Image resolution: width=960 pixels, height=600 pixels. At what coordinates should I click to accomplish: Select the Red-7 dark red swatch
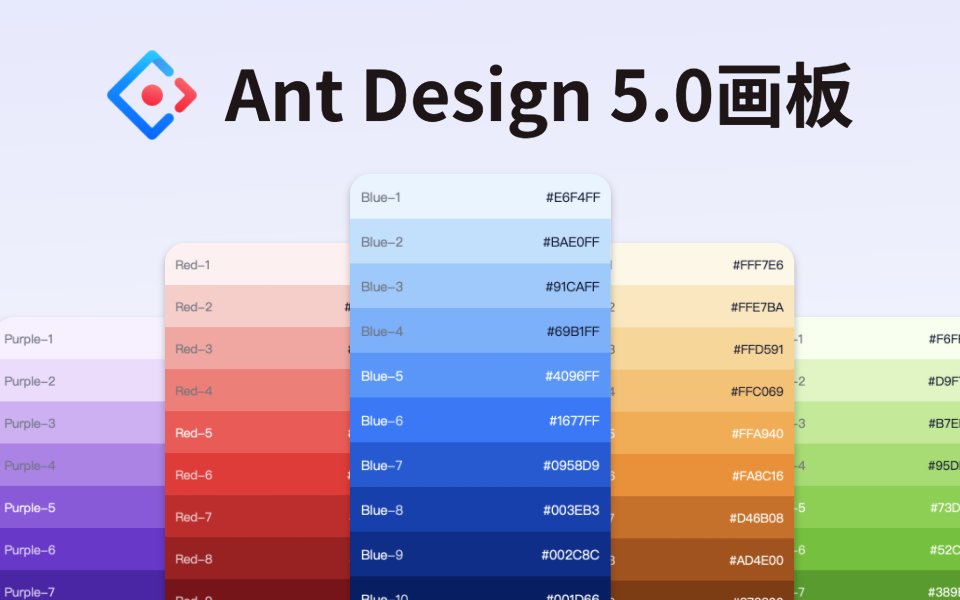pyautogui.click(x=257, y=517)
